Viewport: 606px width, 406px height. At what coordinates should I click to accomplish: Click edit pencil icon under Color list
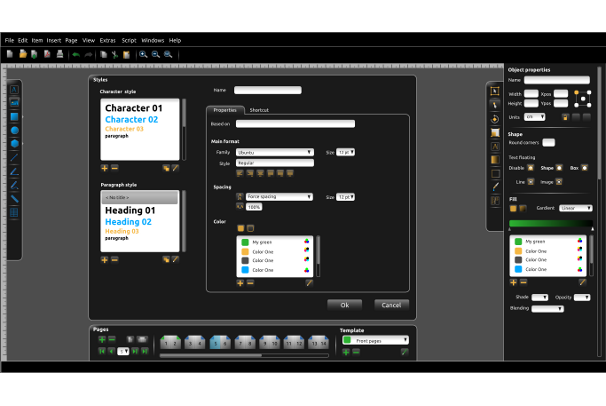(309, 283)
